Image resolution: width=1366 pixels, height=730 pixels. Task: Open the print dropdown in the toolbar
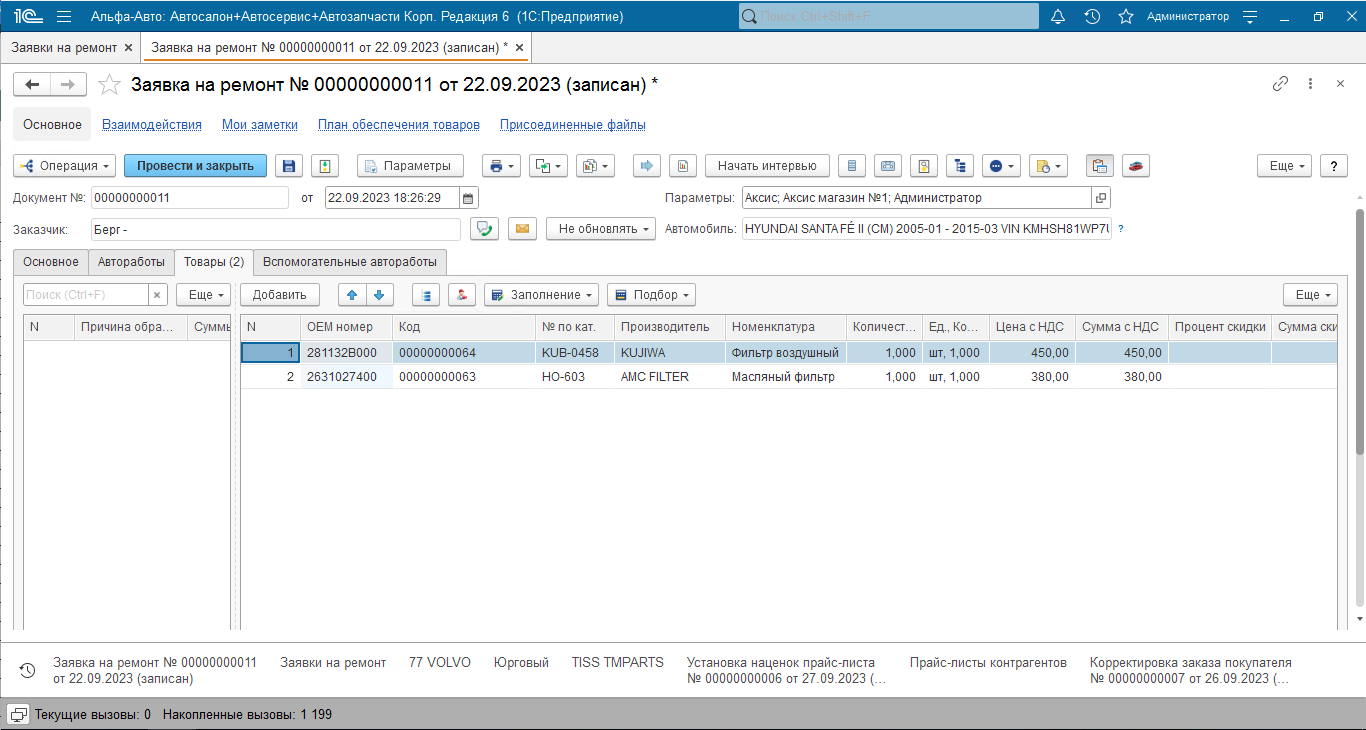(501, 166)
